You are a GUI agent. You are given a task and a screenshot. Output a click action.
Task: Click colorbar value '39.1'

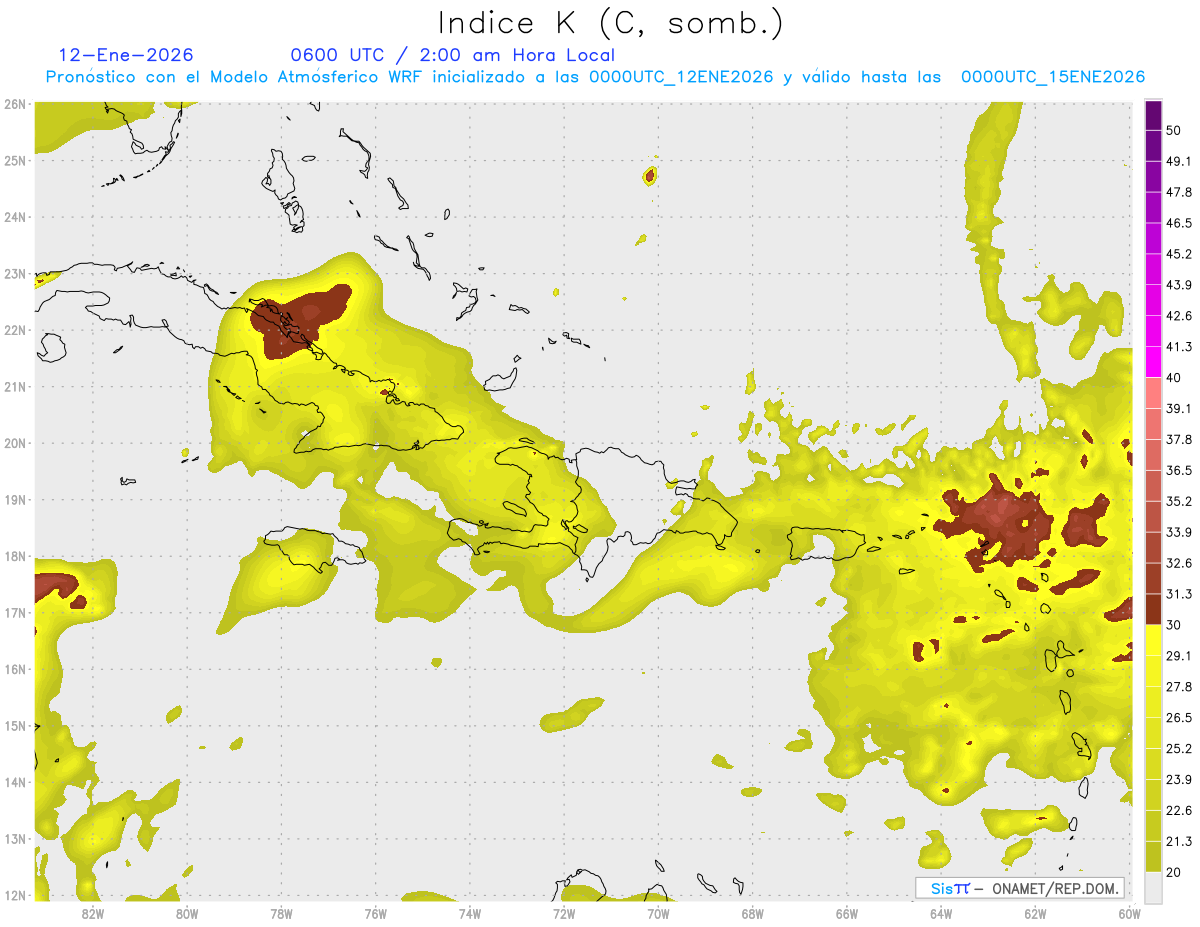[1178, 409]
